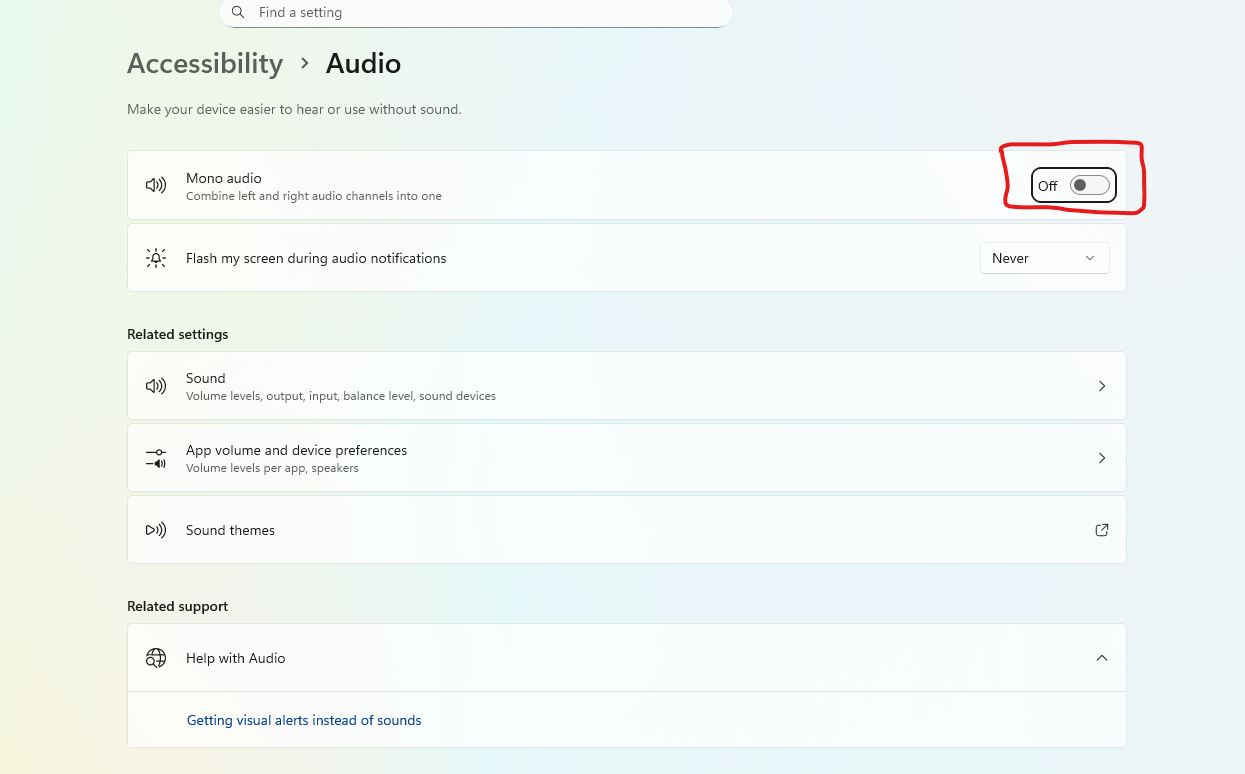The height and width of the screenshot is (774, 1245).
Task: Open the Sound themes entry
Action: point(230,530)
